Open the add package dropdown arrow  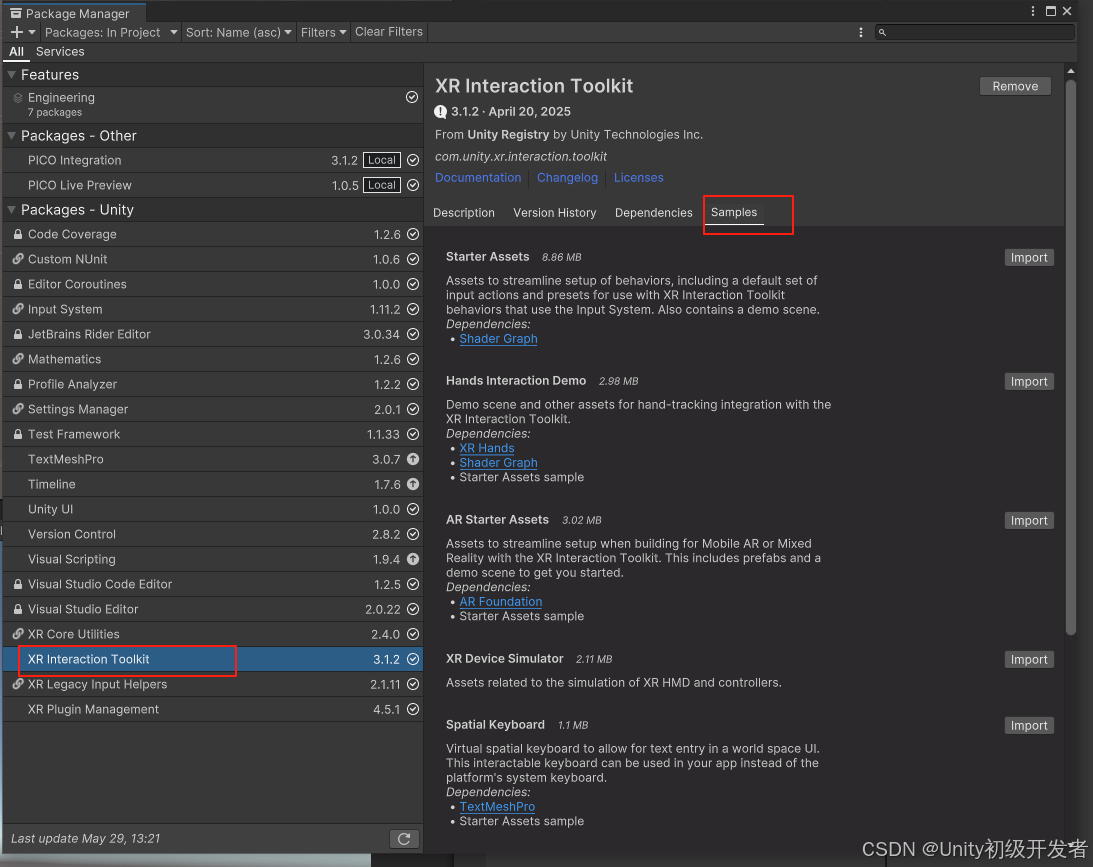pyautogui.click(x=32, y=32)
